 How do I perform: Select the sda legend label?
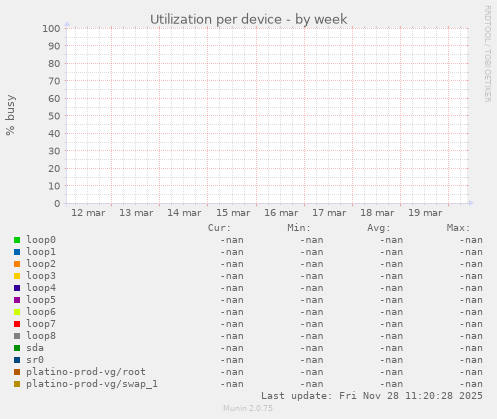[35, 348]
